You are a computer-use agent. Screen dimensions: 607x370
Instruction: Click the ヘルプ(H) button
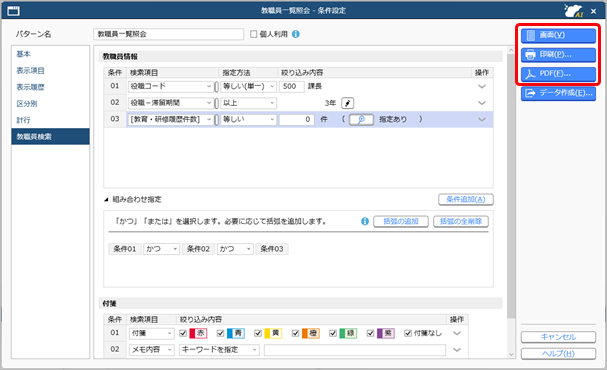click(558, 354)
